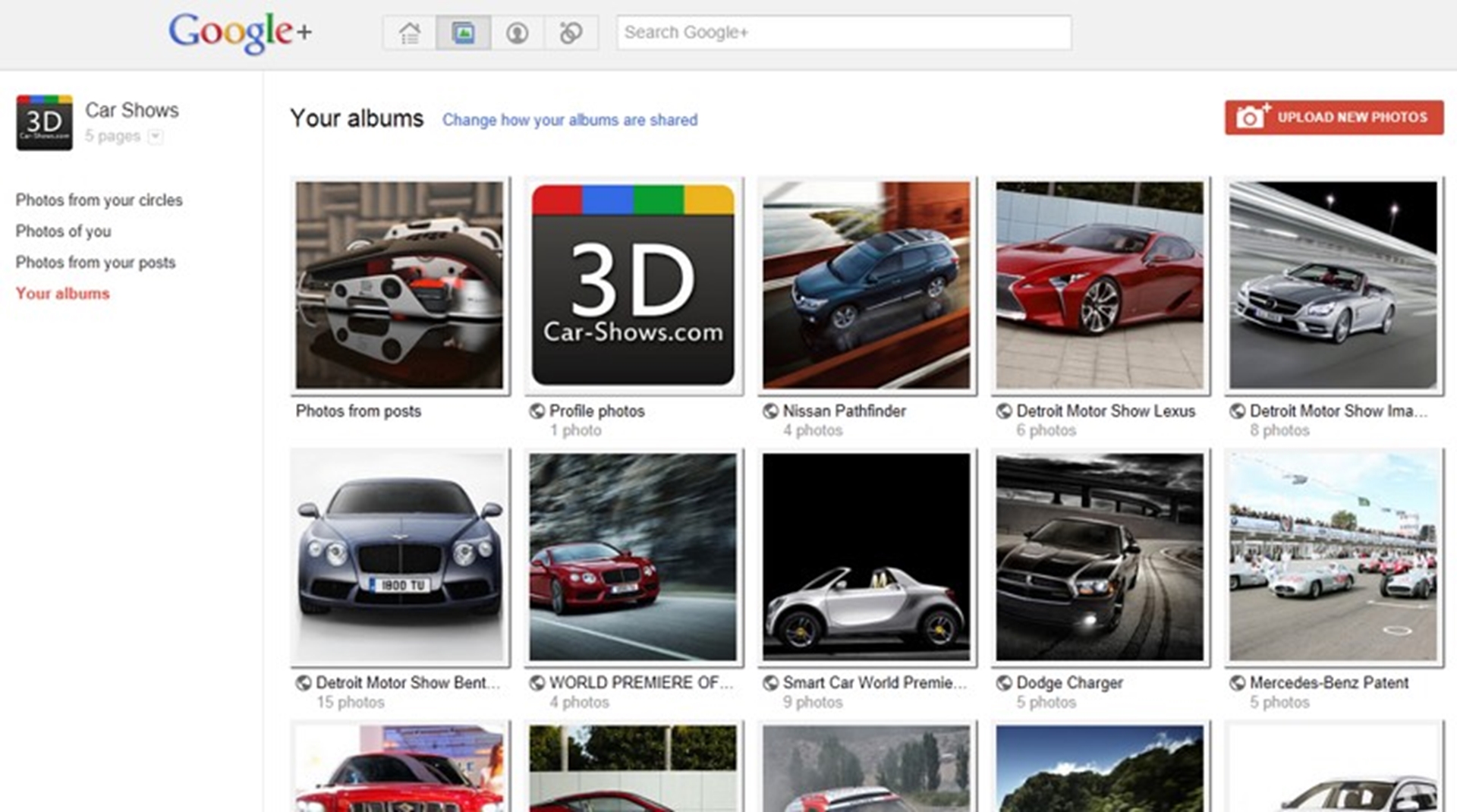The width and height of the screenshot is (1457, 812).
Task: Select Your albums in the sidebar
Action: pos(62,294)
